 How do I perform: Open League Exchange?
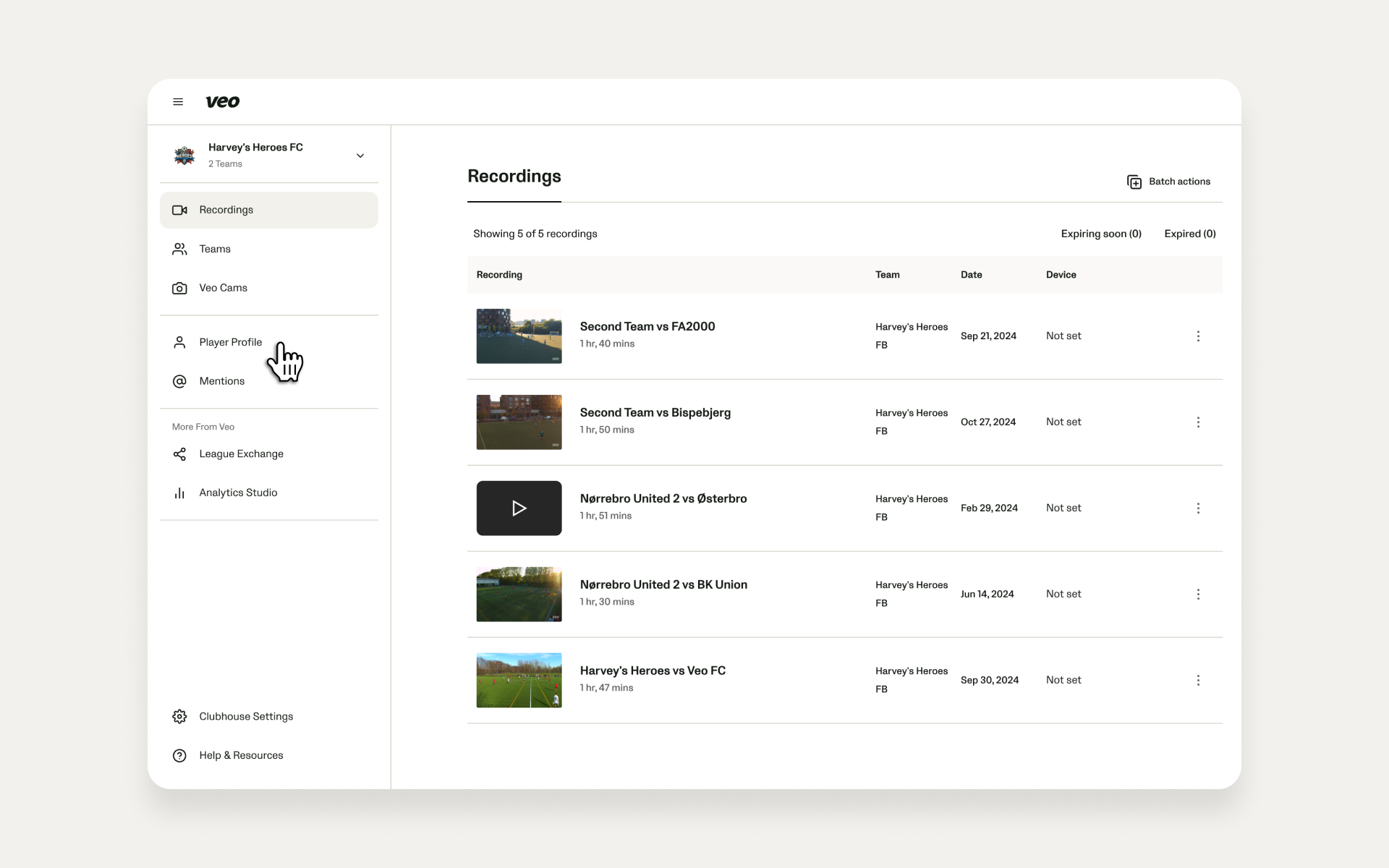pos(227,454)
